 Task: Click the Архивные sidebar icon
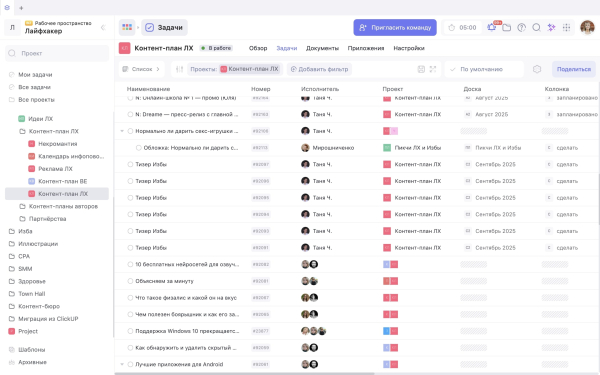point(11,362)
